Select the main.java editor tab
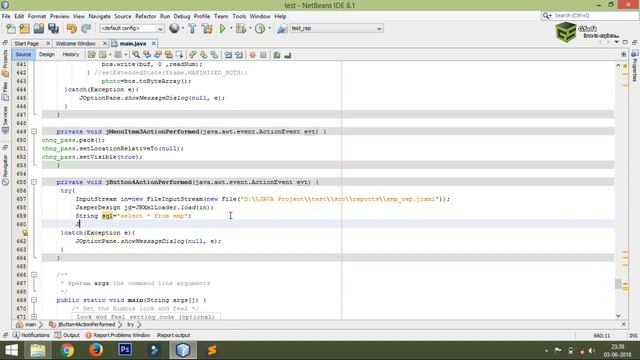The width and height of the screenshot is (640, 360). point(133,43)
